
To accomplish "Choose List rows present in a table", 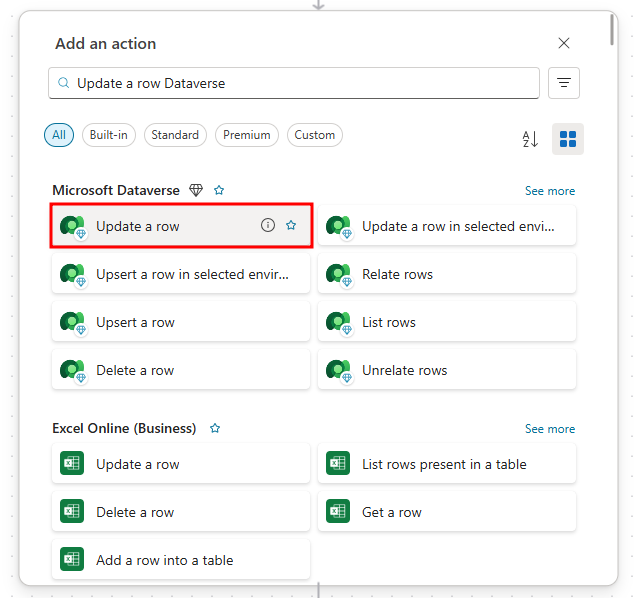I will pyautogui.click(x=447, y=463).
